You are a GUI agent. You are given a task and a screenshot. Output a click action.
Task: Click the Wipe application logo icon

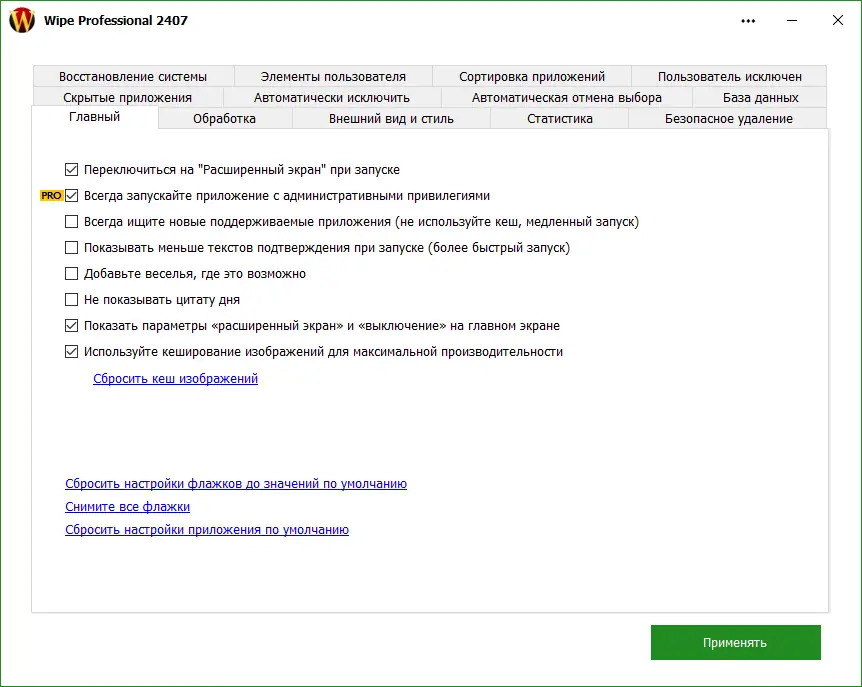21,19
